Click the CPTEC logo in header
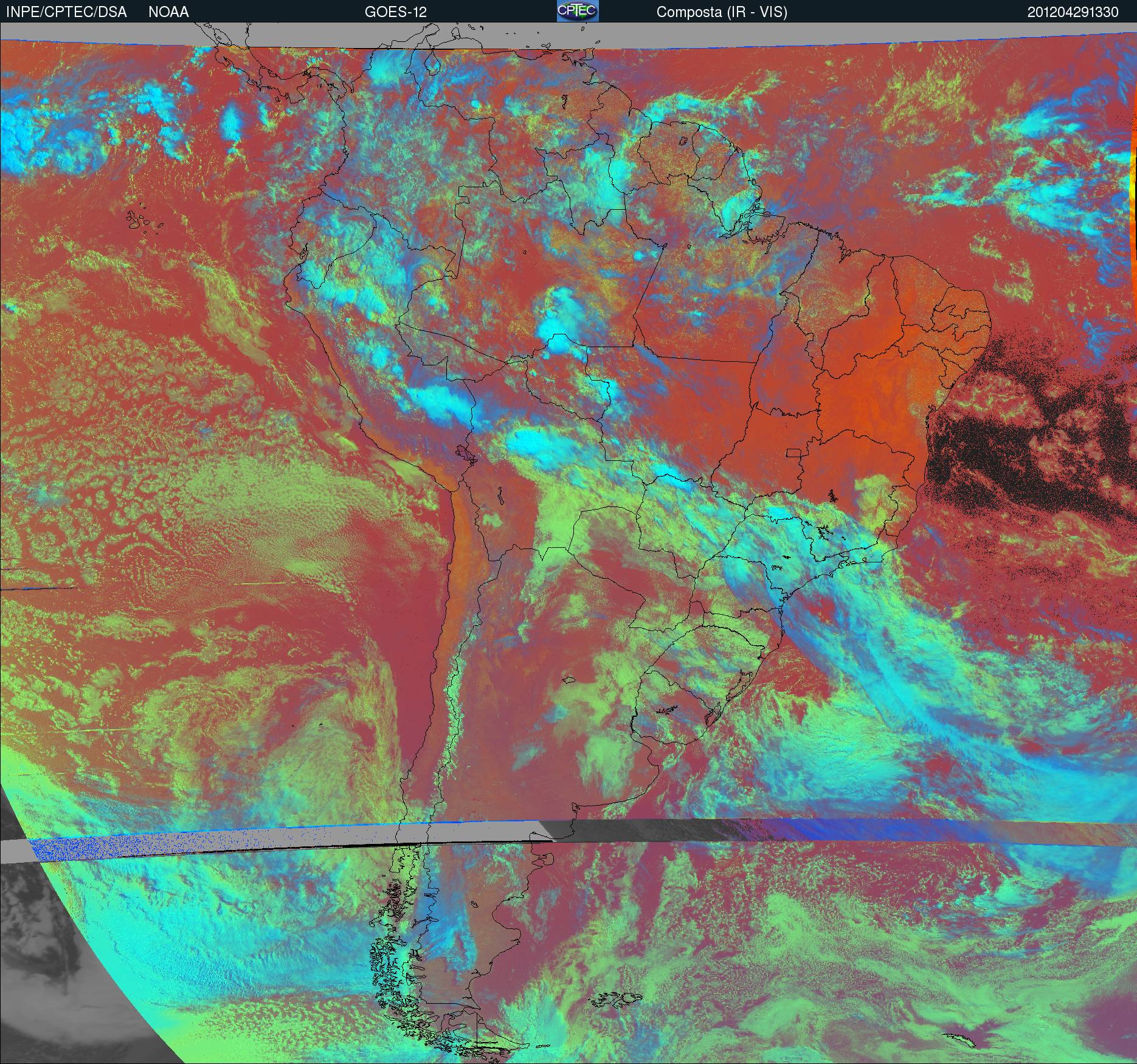 [x=578, y=11]
